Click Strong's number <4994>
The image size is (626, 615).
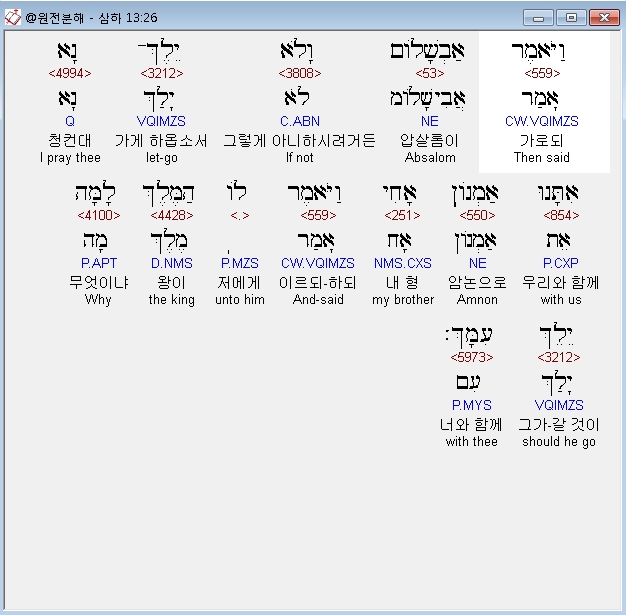point(70,73)
